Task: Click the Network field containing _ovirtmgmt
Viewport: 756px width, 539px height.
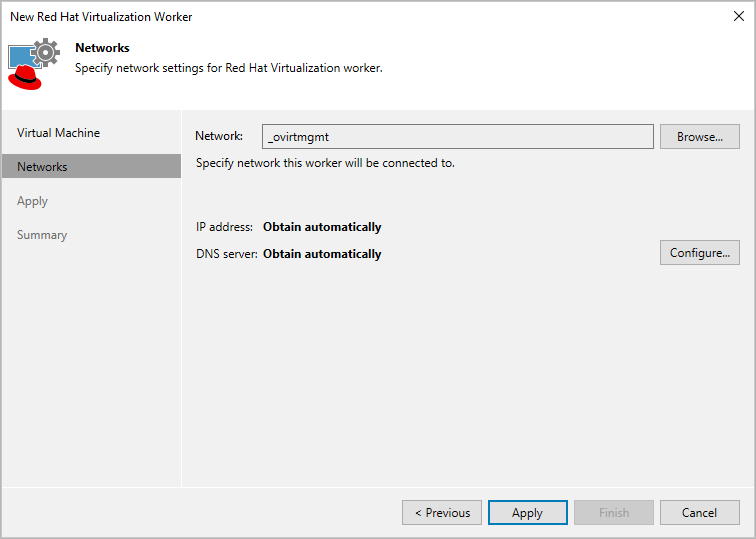Action: click(x=458, y=136)
